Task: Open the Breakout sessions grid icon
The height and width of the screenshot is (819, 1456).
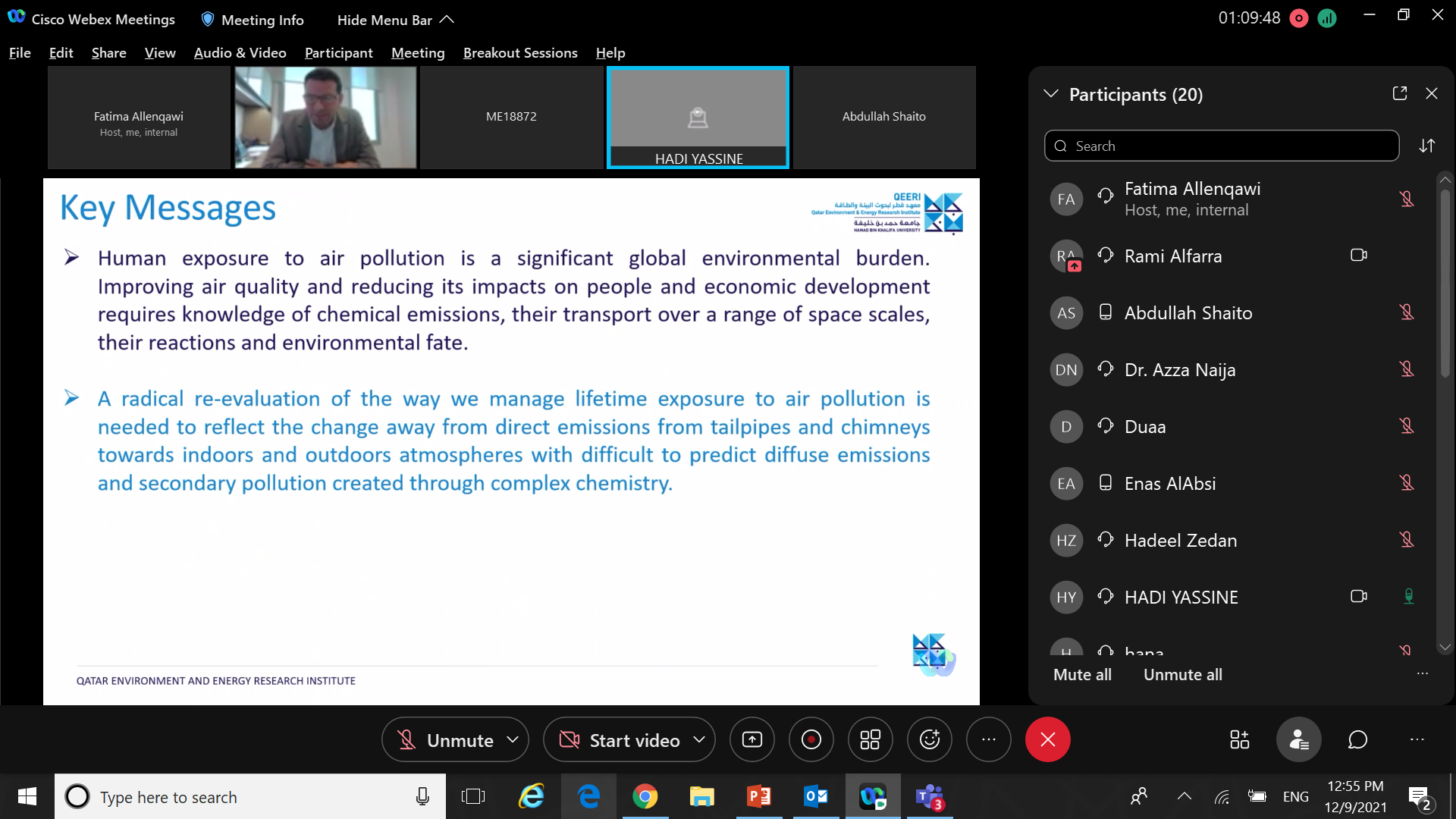Action: [x=870, y=739]
